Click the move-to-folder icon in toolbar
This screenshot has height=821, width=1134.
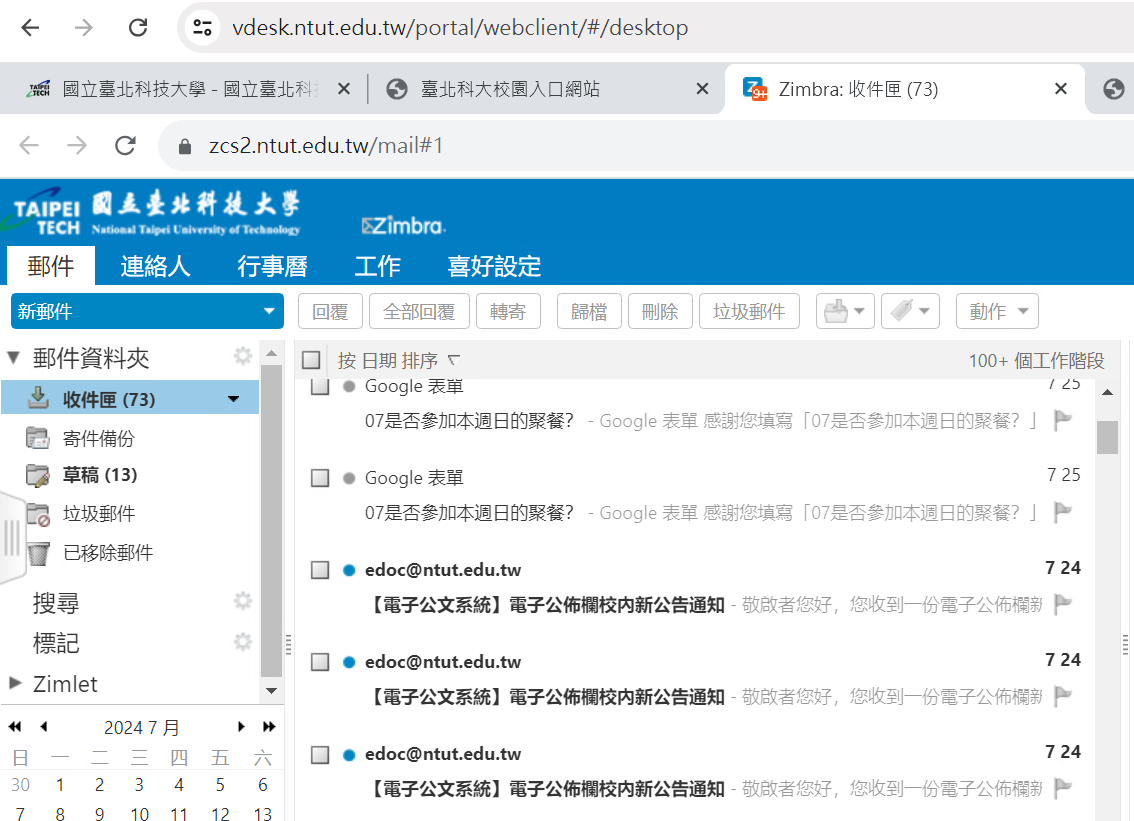point(837,312)
